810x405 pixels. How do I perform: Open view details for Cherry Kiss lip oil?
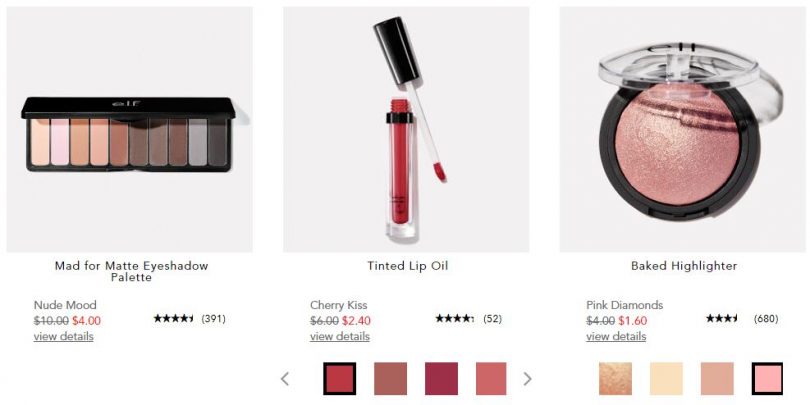point(340,337)
